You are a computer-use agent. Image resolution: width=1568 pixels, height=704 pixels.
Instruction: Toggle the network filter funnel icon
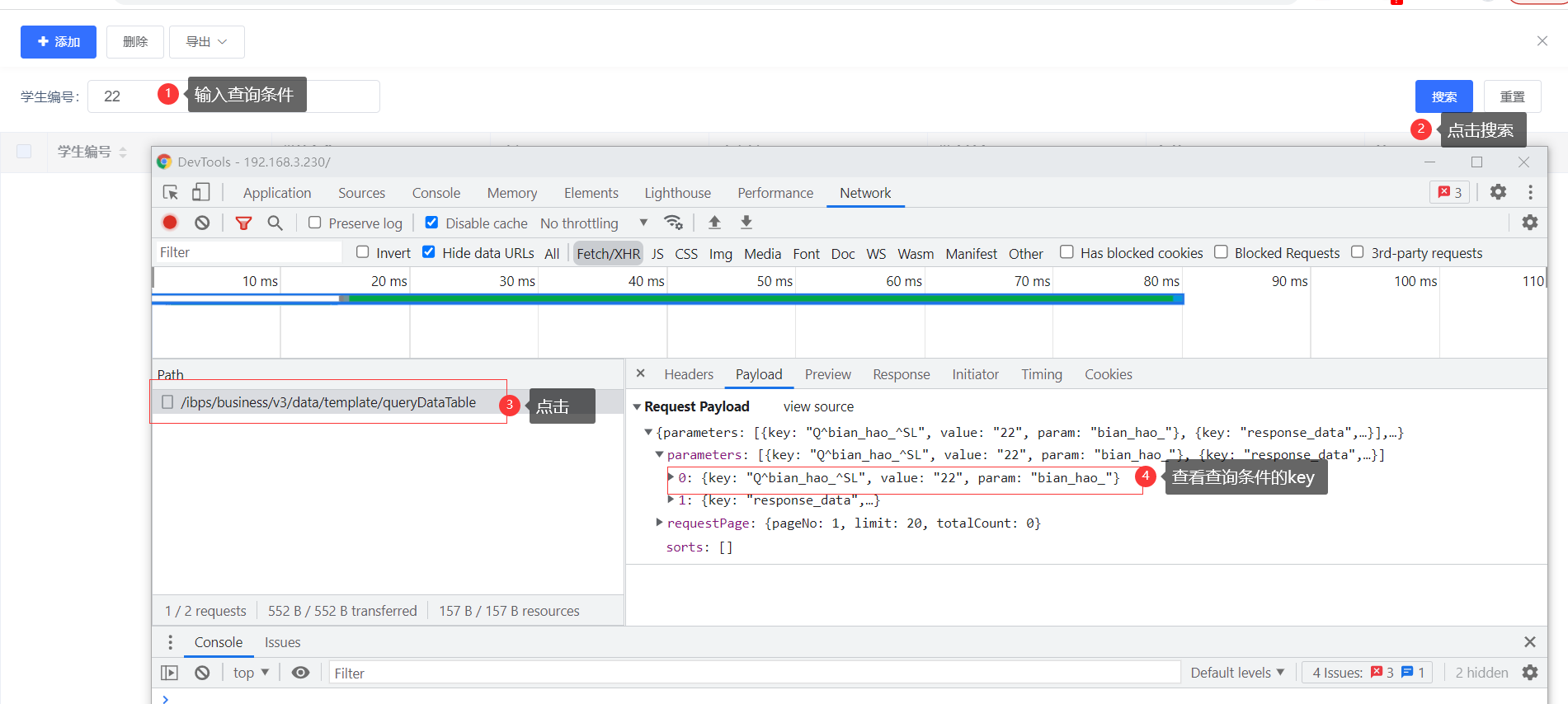point(243,223)
